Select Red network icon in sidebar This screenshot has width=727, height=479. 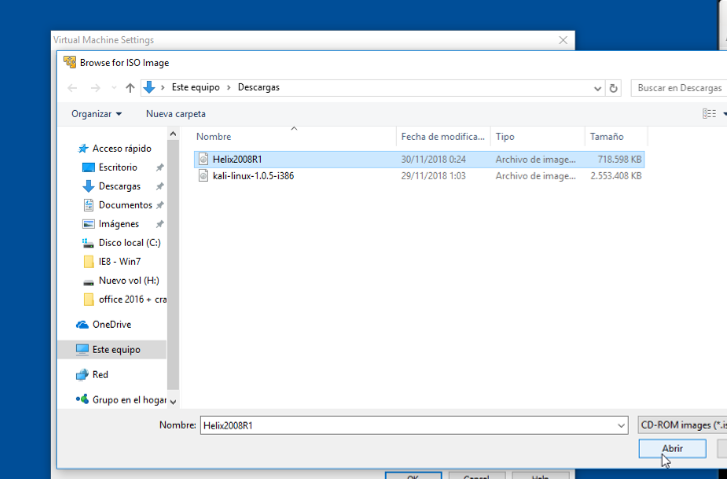[83, 374]
